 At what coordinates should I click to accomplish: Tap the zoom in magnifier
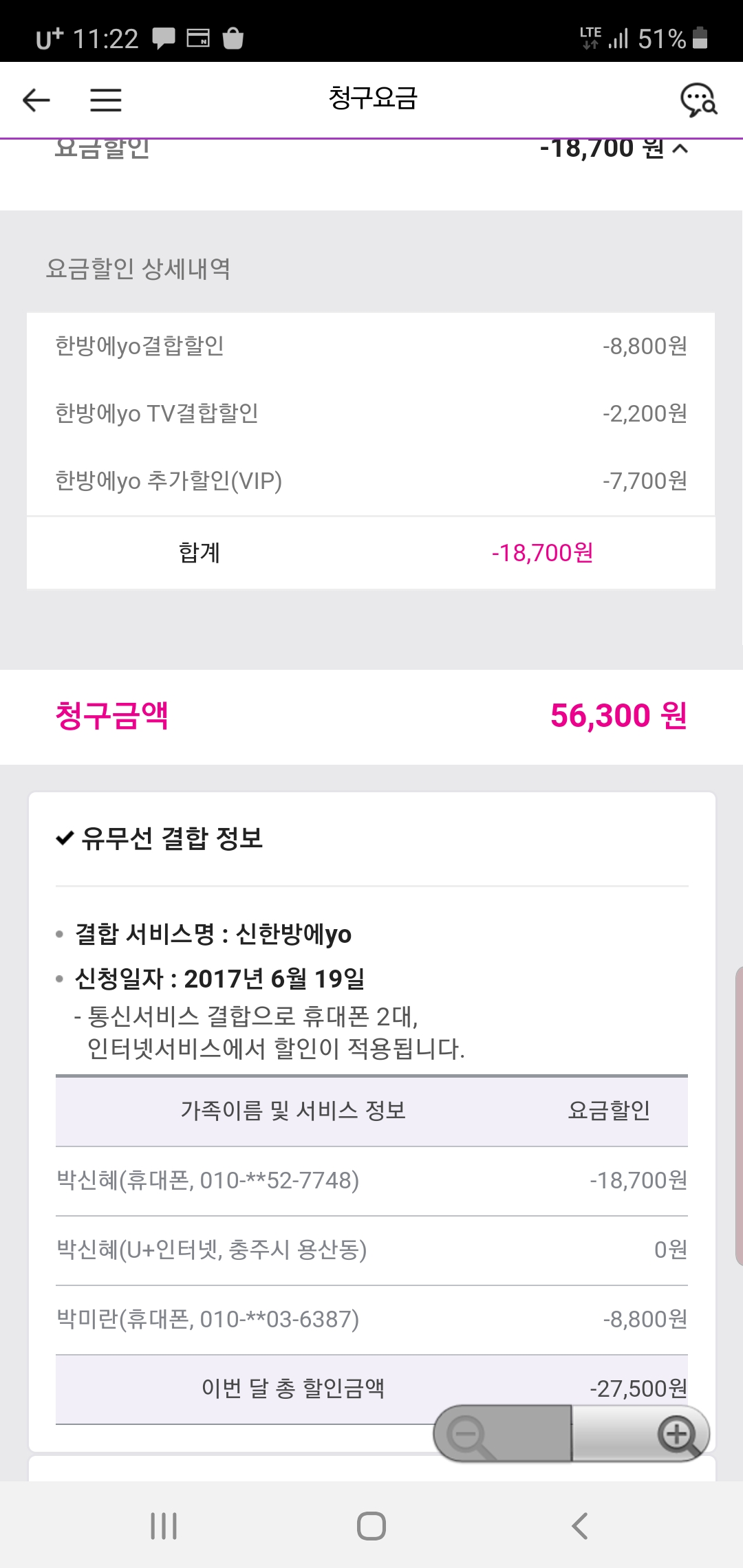click(x=678, y=1435)
